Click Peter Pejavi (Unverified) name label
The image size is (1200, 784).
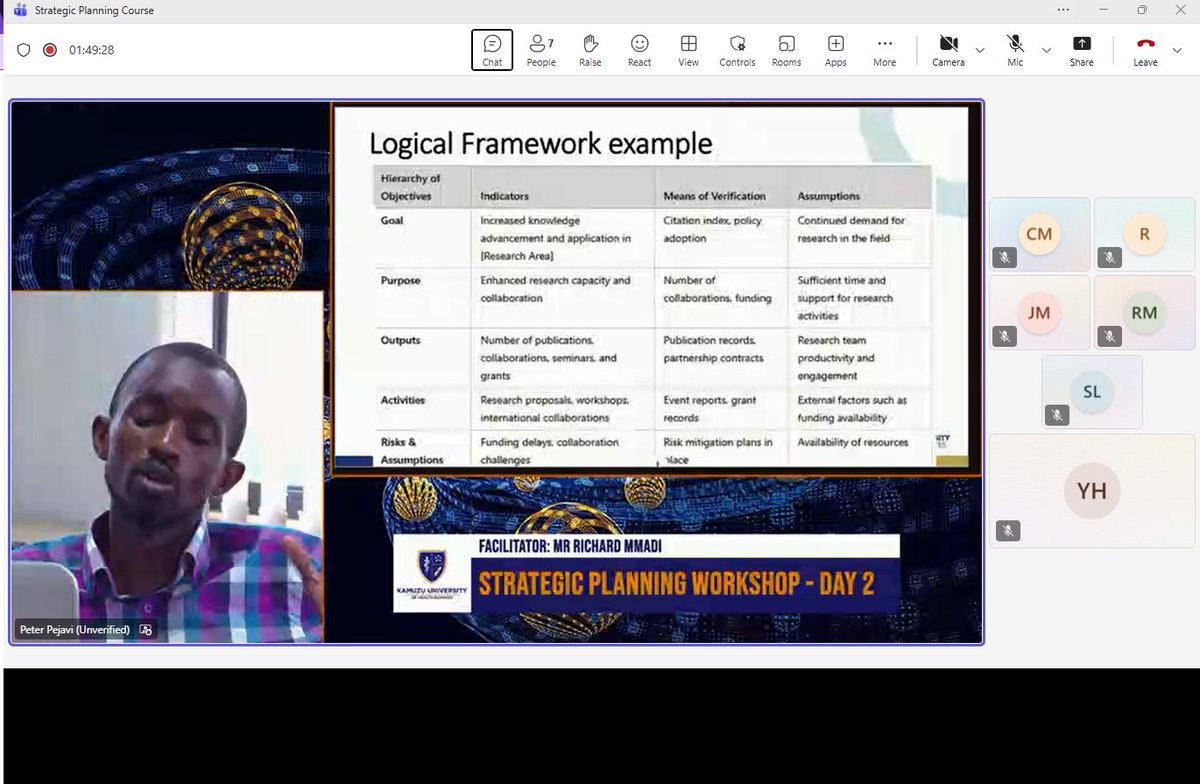tap(77, 630)
